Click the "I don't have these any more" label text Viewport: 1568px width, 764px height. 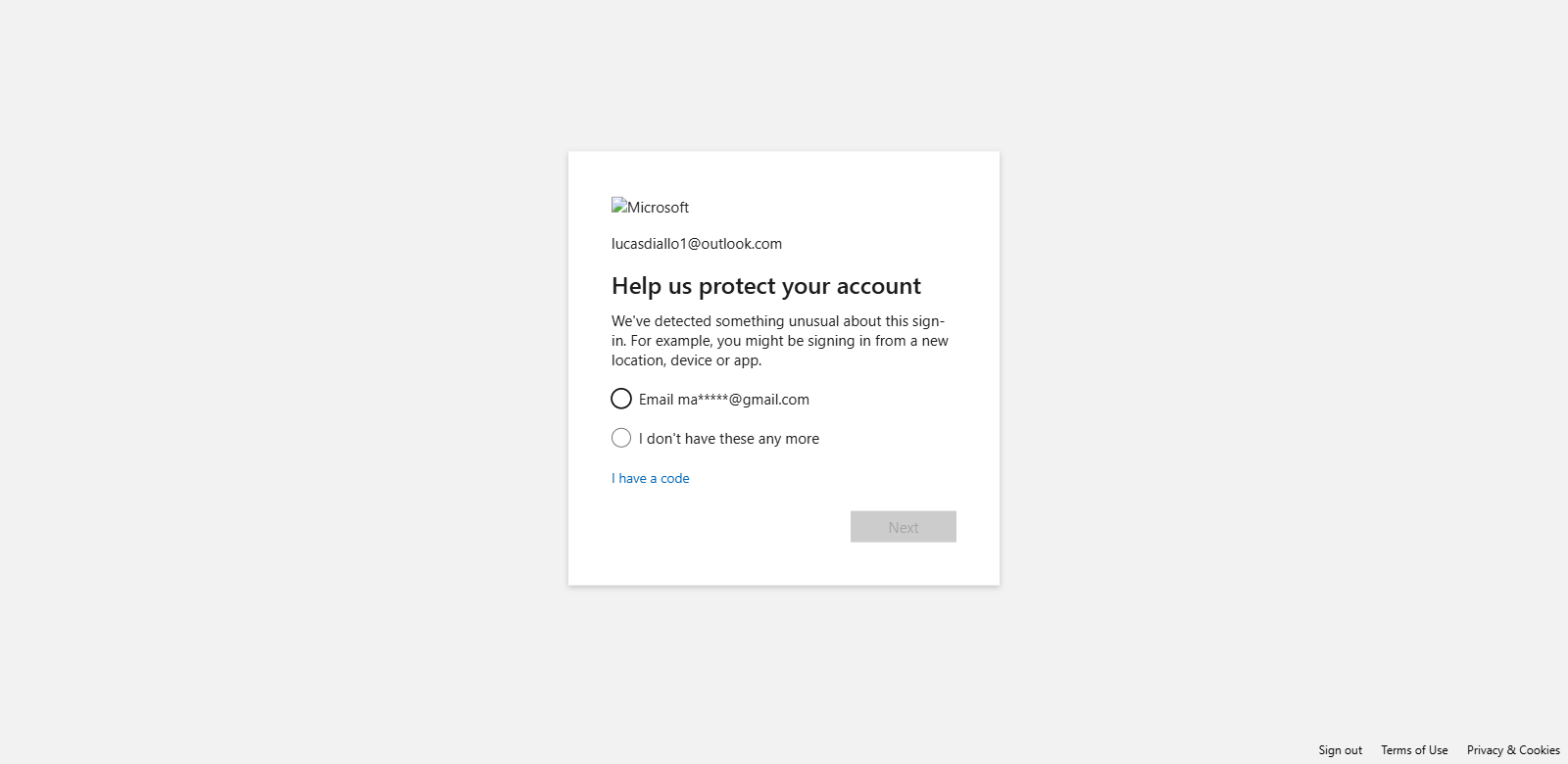(729, 439)
